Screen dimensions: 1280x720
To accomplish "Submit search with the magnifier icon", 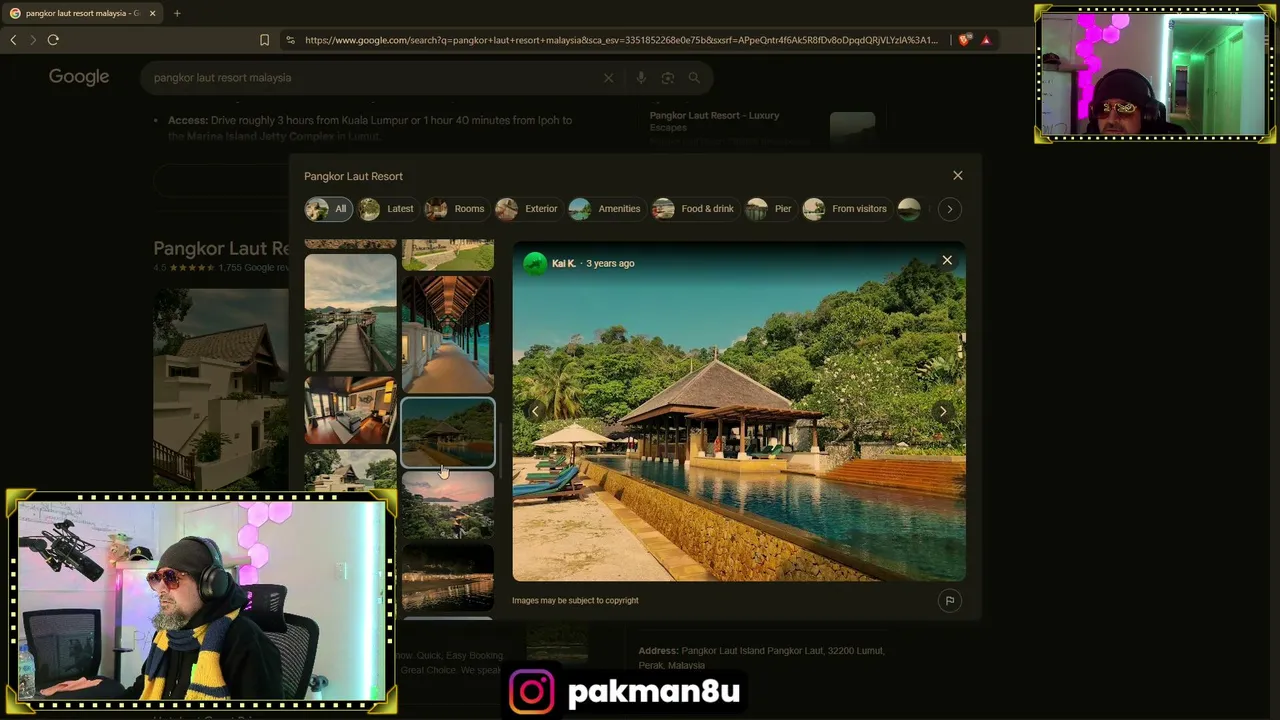I will pos(694,78).
